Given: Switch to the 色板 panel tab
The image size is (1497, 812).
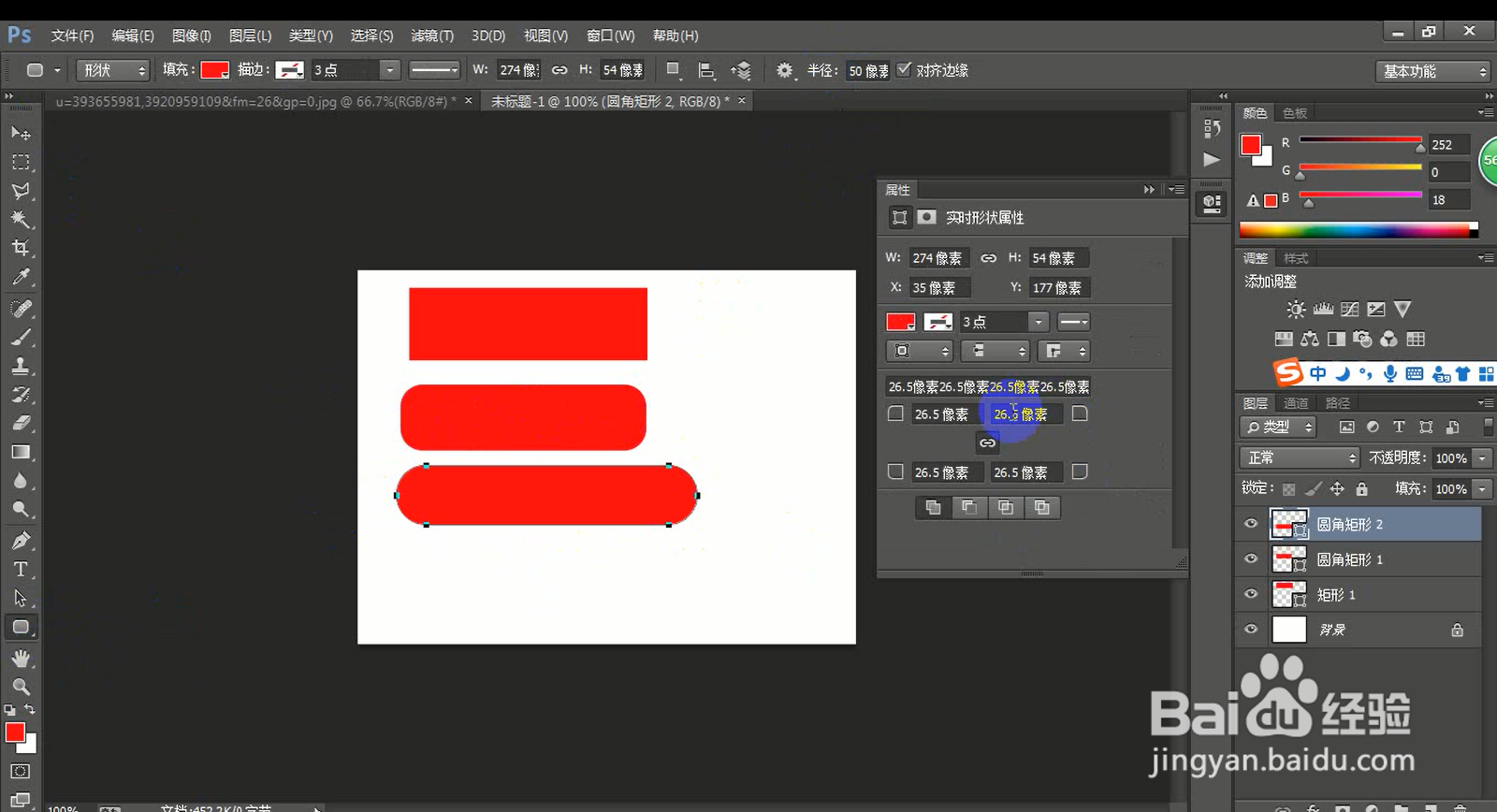Looking at the screenshot, I should 1295,113.
